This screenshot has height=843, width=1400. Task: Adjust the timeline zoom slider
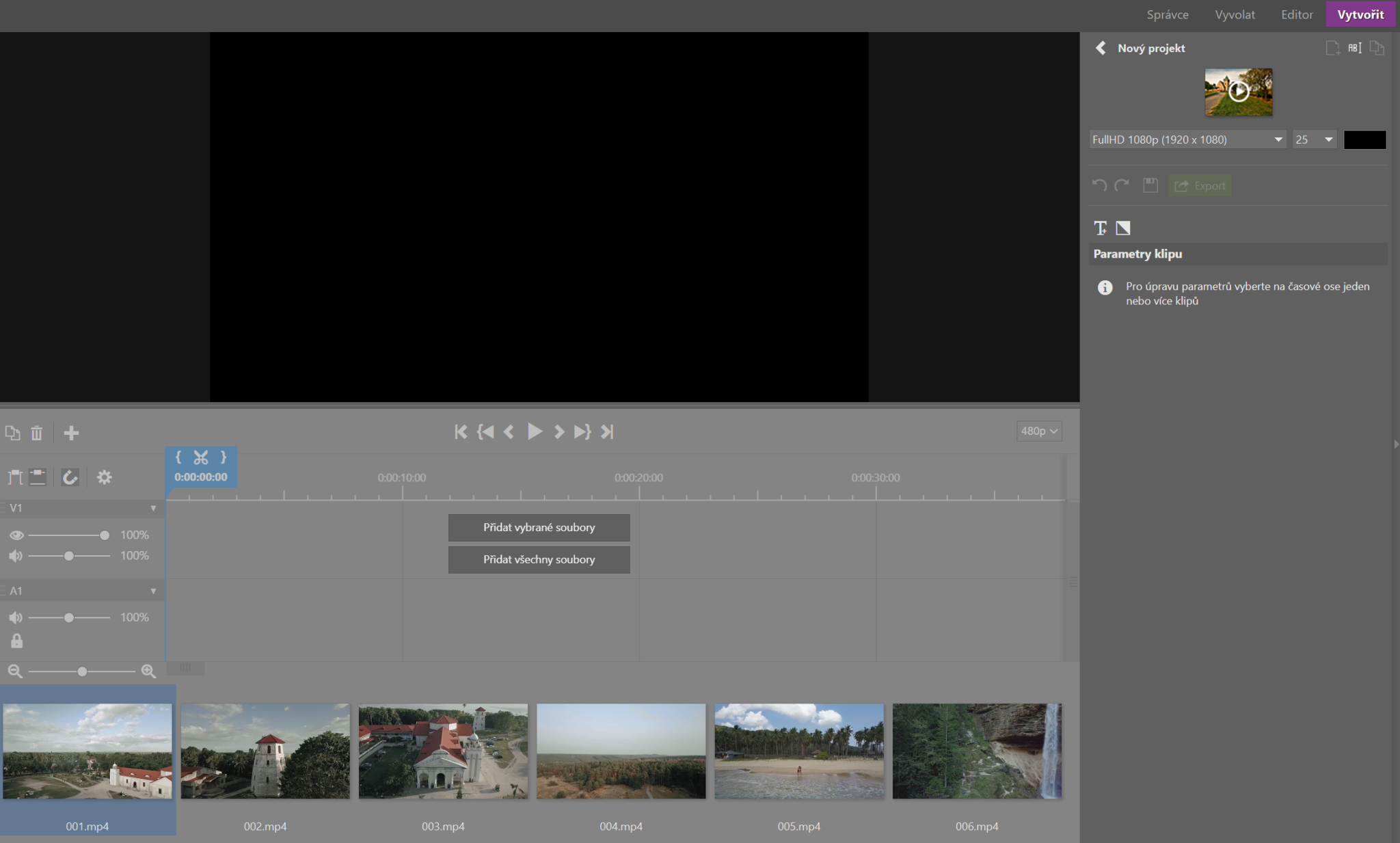click(x=82, y=671)
